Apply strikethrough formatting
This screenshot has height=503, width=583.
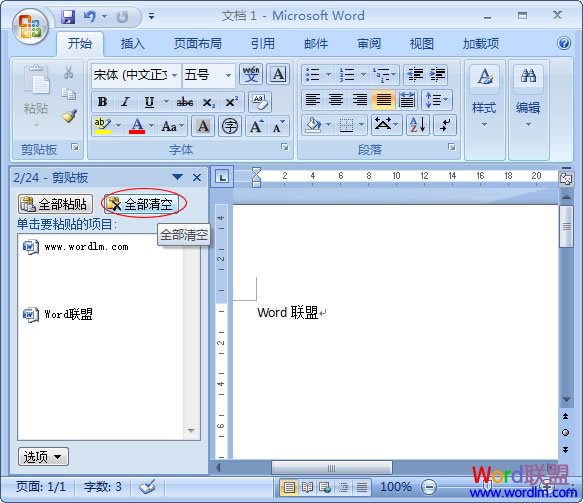(184, 102)
